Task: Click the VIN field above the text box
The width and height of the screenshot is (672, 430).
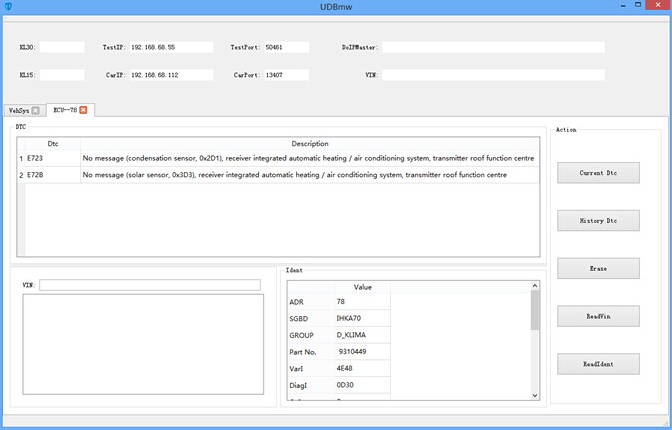Action: pos(150,285)
